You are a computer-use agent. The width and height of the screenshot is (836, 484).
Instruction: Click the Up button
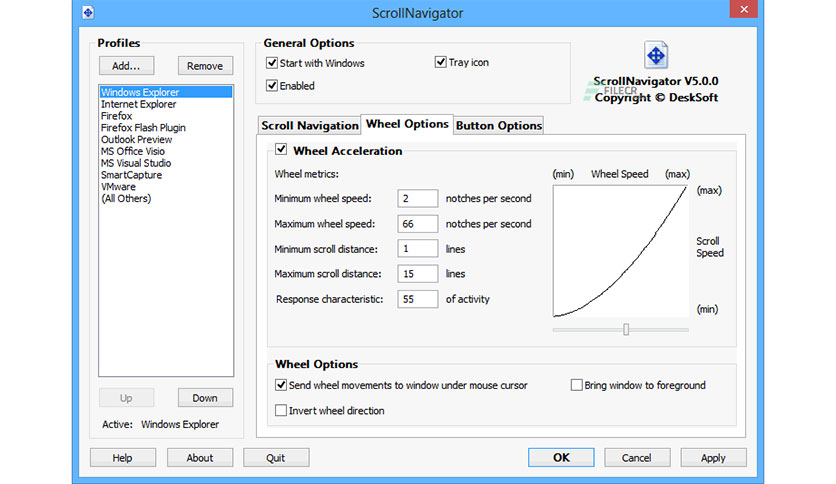pos(126,398)
